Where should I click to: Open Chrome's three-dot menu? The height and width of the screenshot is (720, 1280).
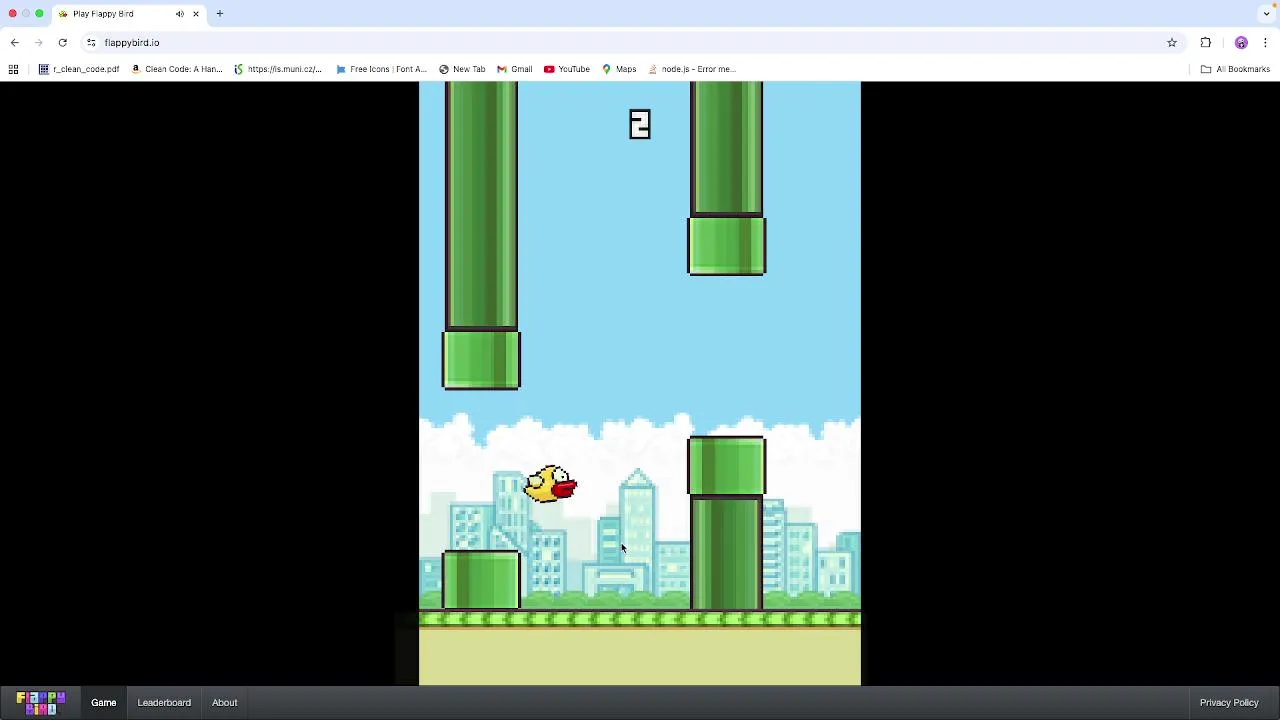1265,43
